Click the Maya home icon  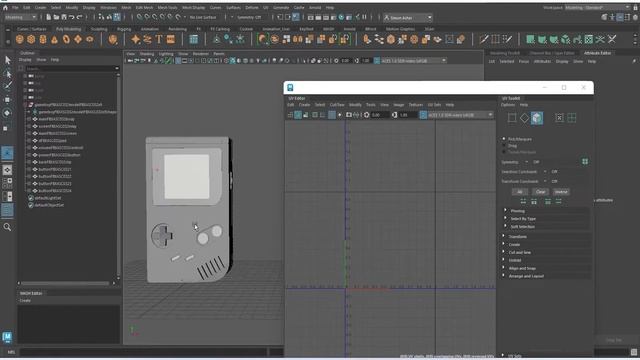(5, 7)
